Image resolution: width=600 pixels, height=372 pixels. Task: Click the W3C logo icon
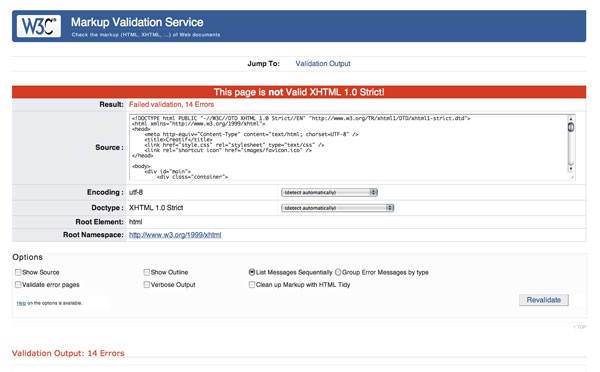[39, 26]
